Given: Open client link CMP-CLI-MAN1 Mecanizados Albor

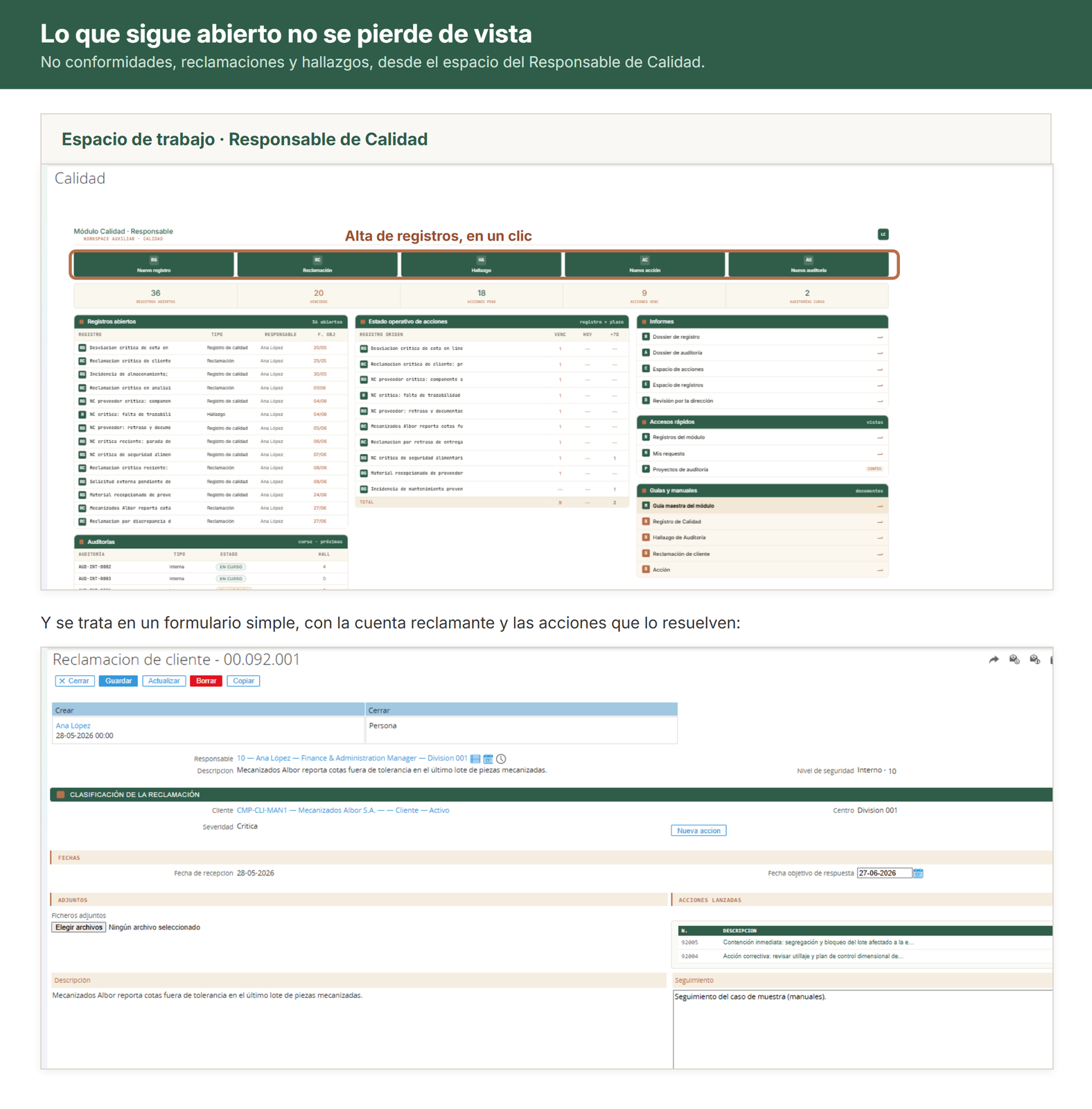Looking at the screenshot, I should point(343,810).
